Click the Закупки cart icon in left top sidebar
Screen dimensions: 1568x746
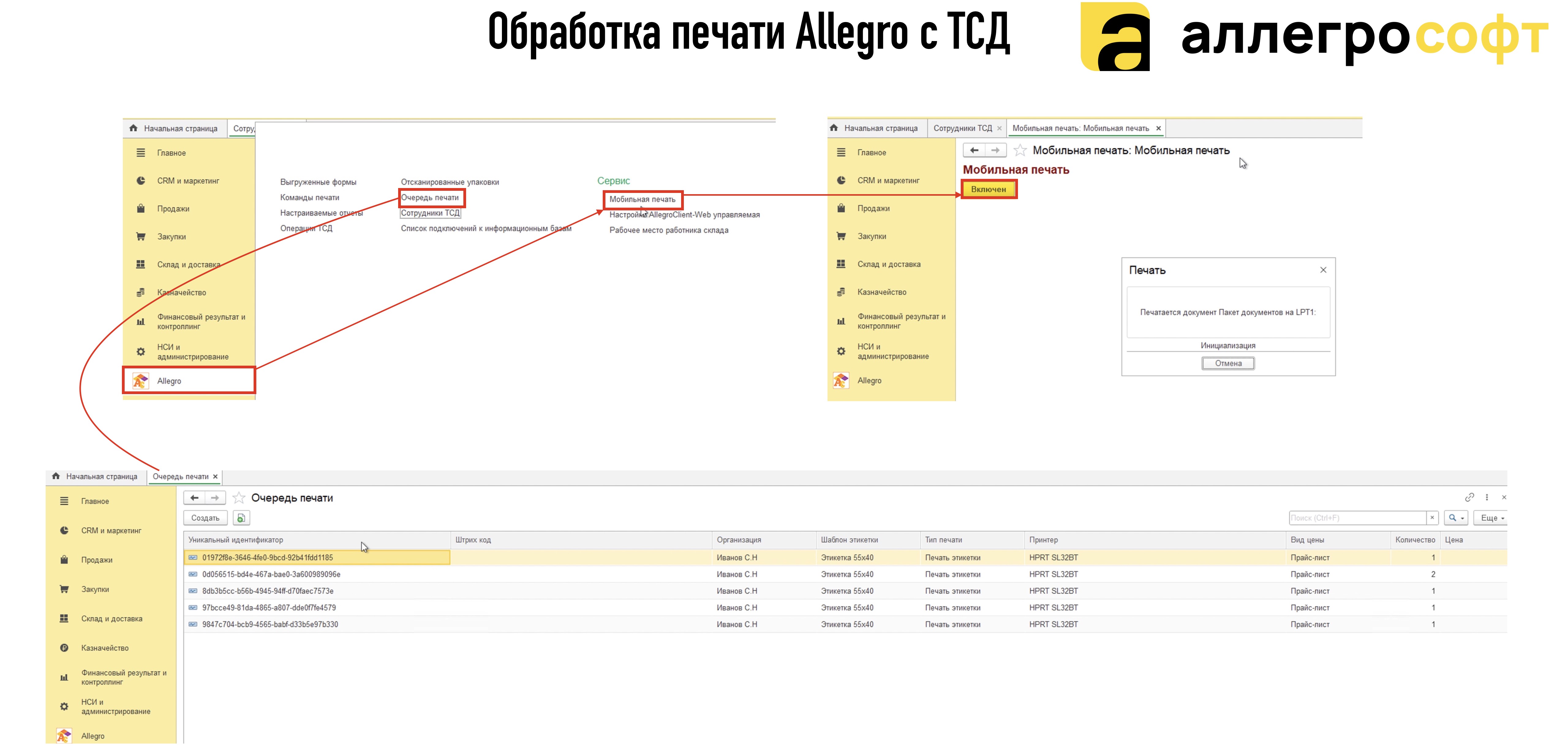(x=141, y=237)
